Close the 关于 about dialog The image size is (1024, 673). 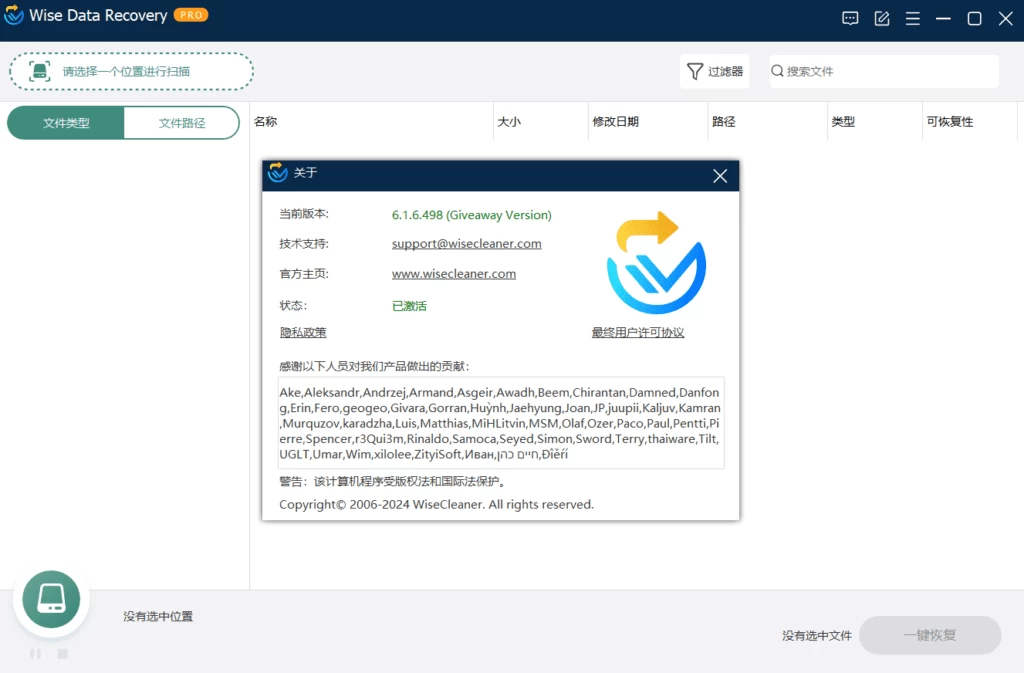click(x=719, y=176)
